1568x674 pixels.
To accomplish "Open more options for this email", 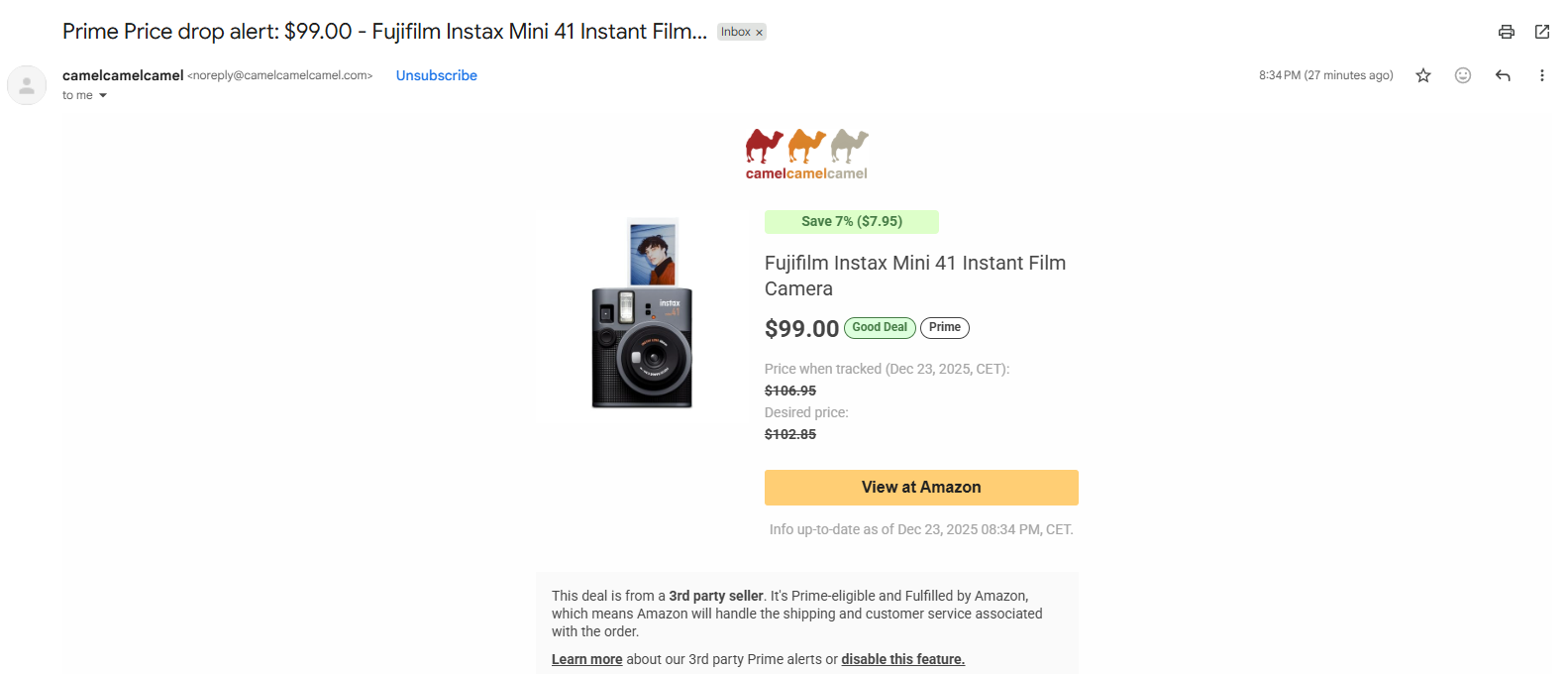I will click(x=1541, y=74).
